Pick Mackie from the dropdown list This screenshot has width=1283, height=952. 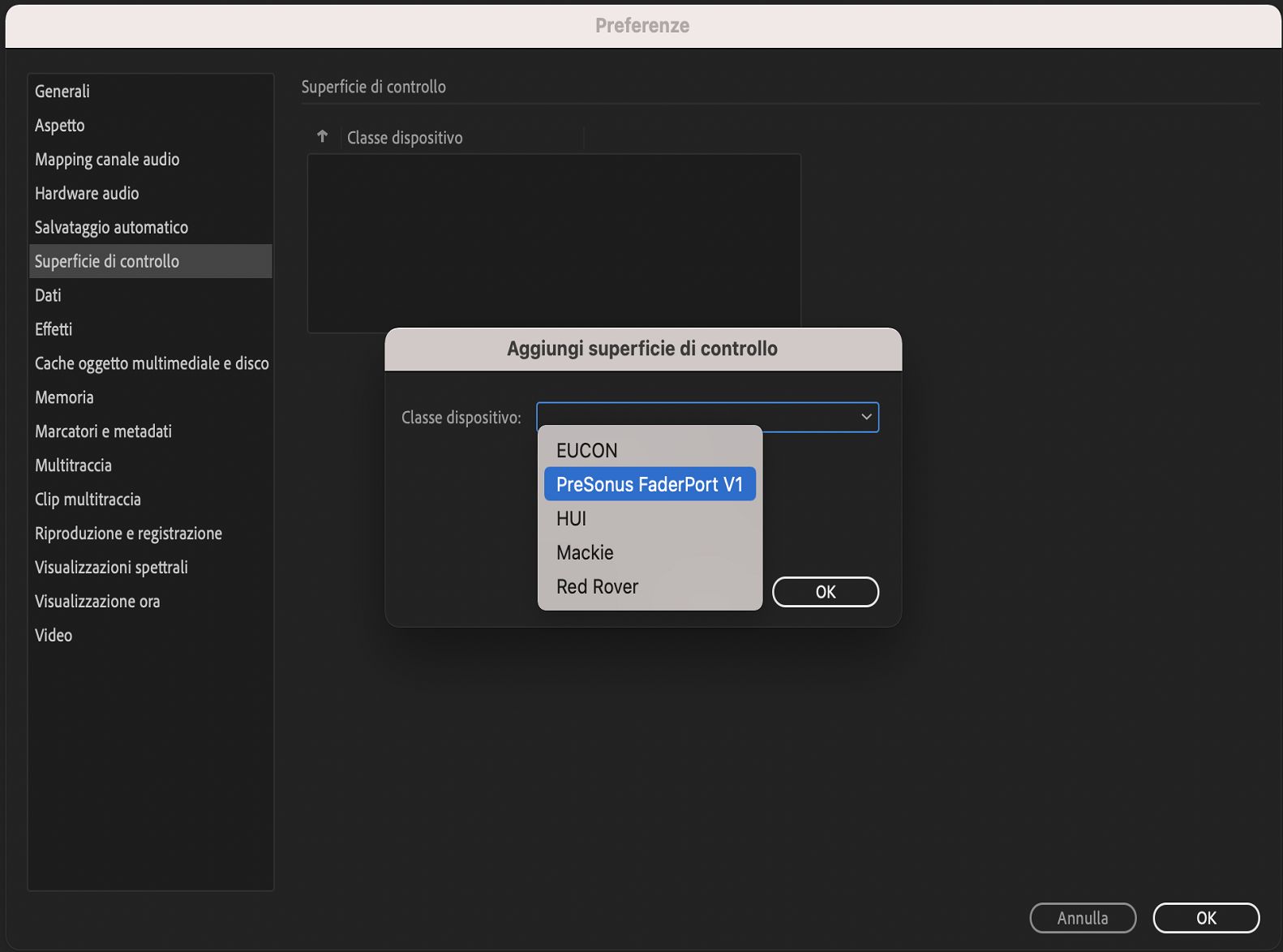(x=650, y=552)
